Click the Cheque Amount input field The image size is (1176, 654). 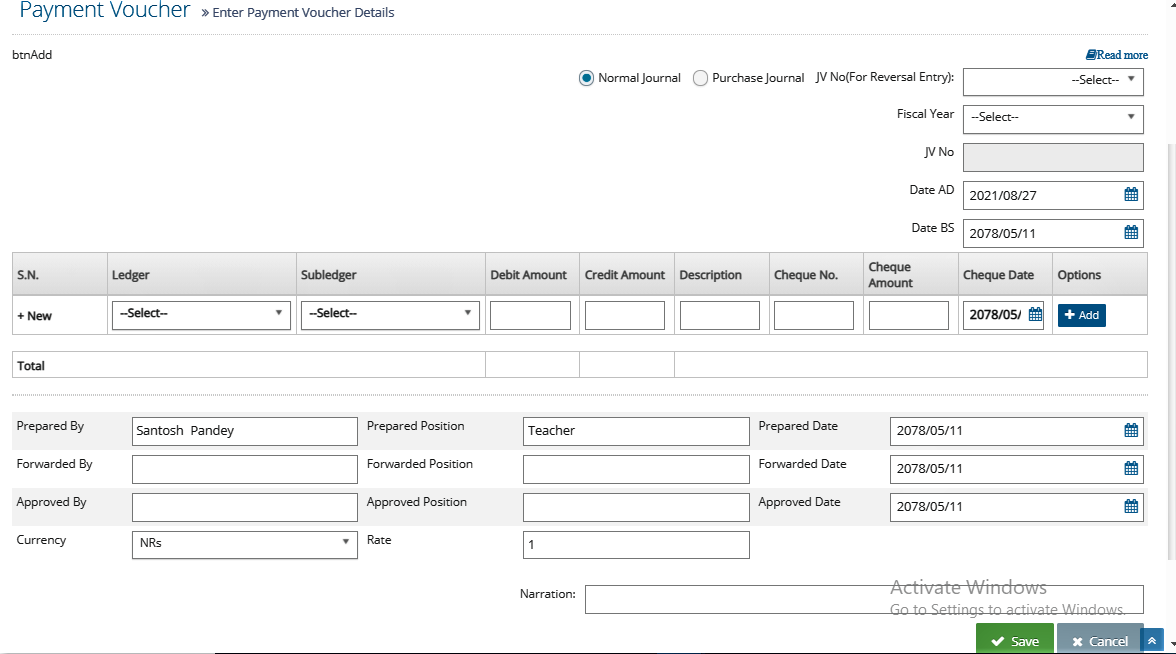coord(908,315)
